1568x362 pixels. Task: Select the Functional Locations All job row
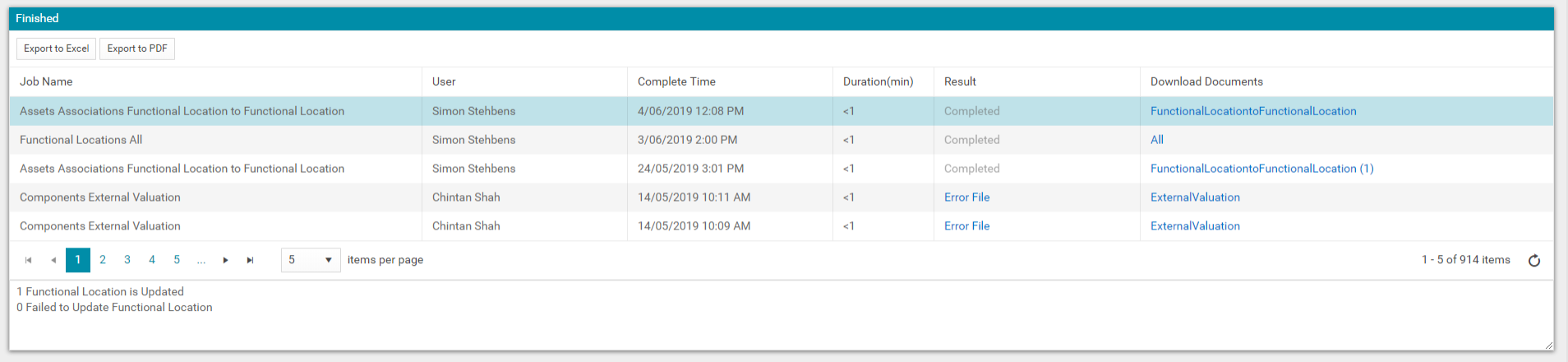(781, 140)
